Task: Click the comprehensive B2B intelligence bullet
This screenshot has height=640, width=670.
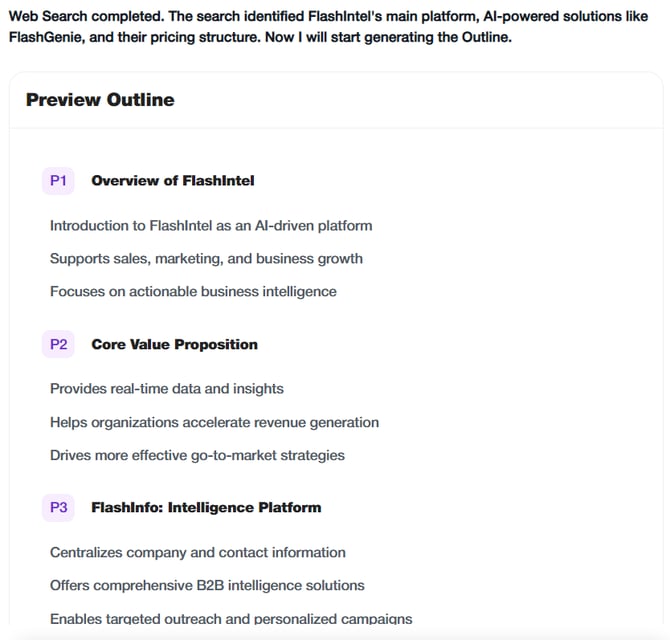Action: [207, 586]
